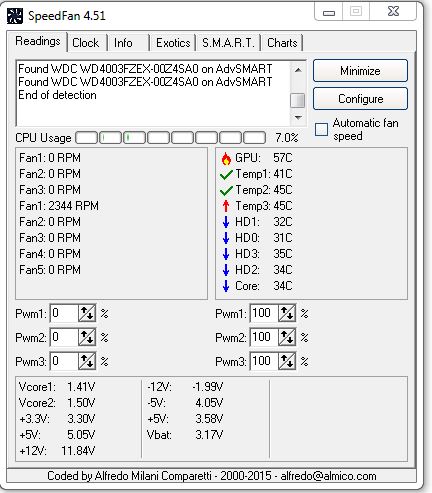Click the blue down arrow beside HD1

point(226,222)
